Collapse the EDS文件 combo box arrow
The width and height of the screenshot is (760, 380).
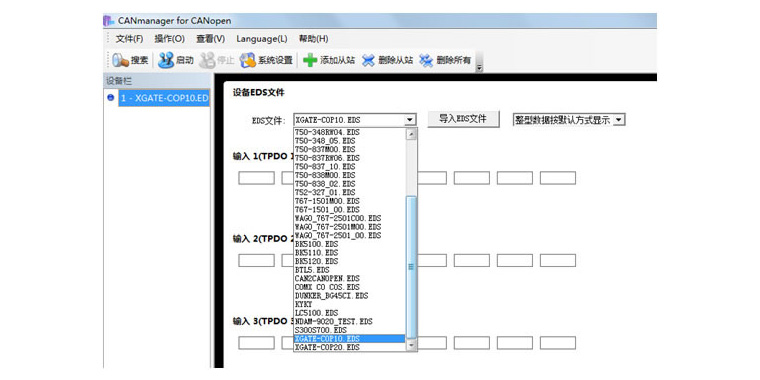tap(410, 120)
